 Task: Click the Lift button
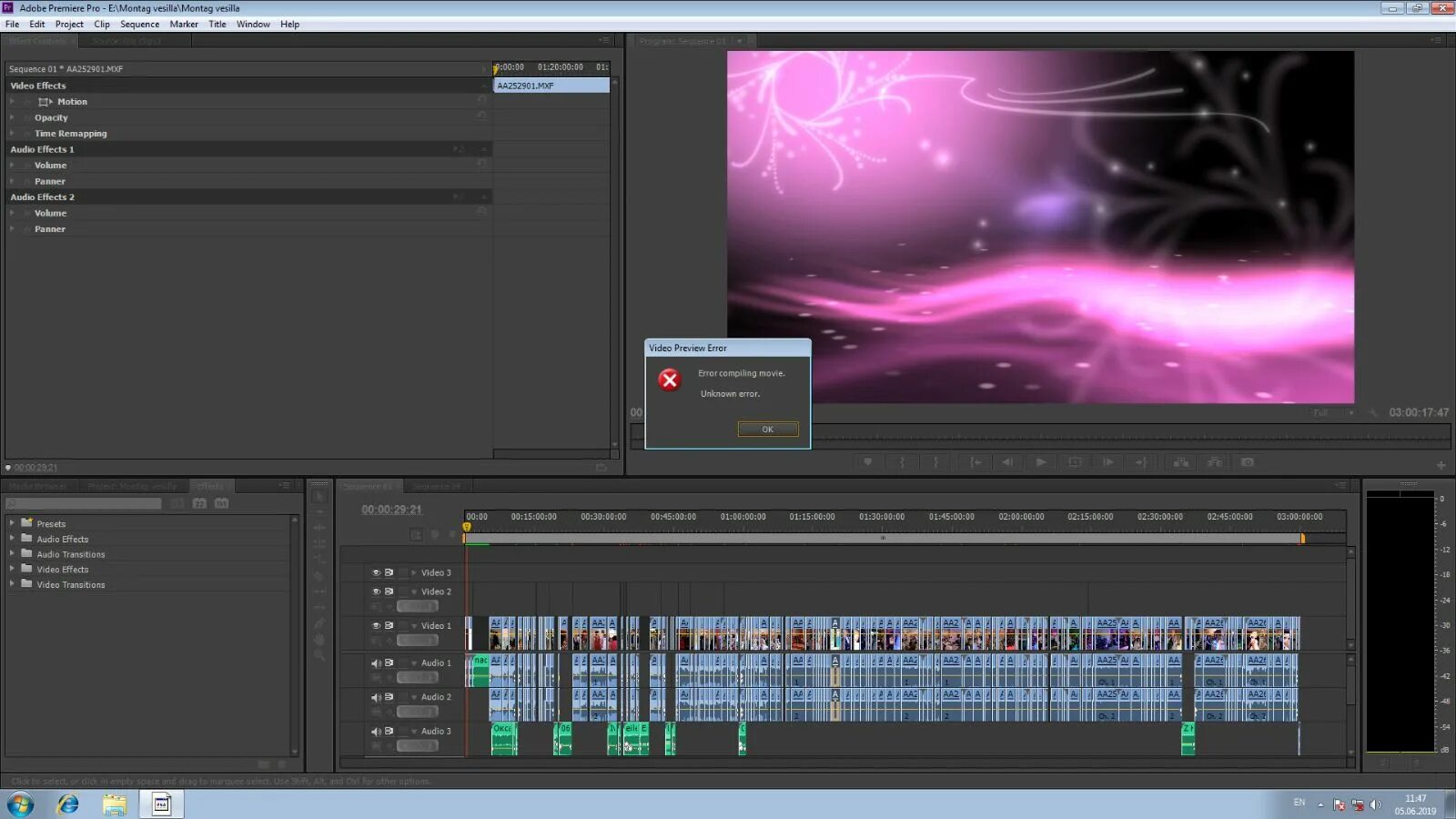point(1181,462)
